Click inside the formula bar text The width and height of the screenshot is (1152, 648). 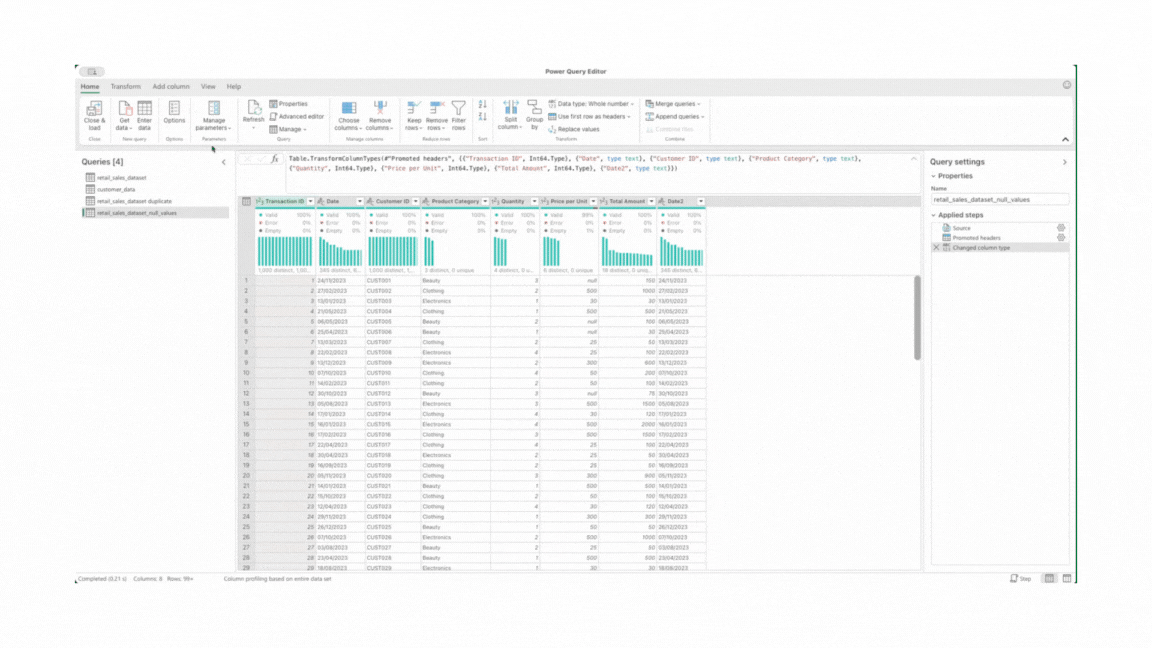click(577, 163)
